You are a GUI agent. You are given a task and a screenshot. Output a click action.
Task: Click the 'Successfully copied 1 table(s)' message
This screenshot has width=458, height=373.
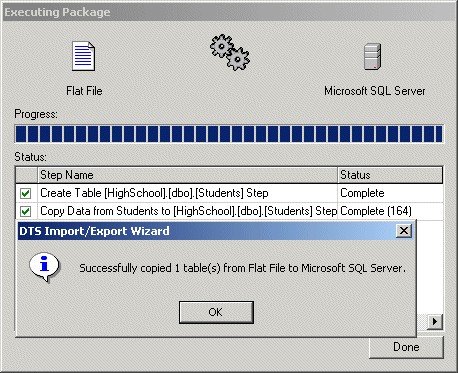click(x=242, y=268)
